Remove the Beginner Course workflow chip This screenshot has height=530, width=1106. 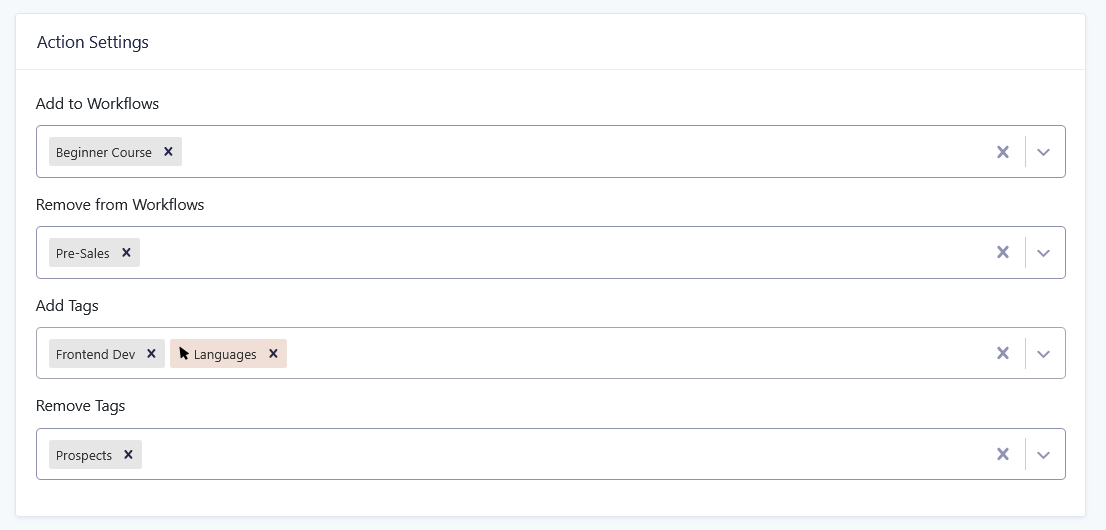169,152
